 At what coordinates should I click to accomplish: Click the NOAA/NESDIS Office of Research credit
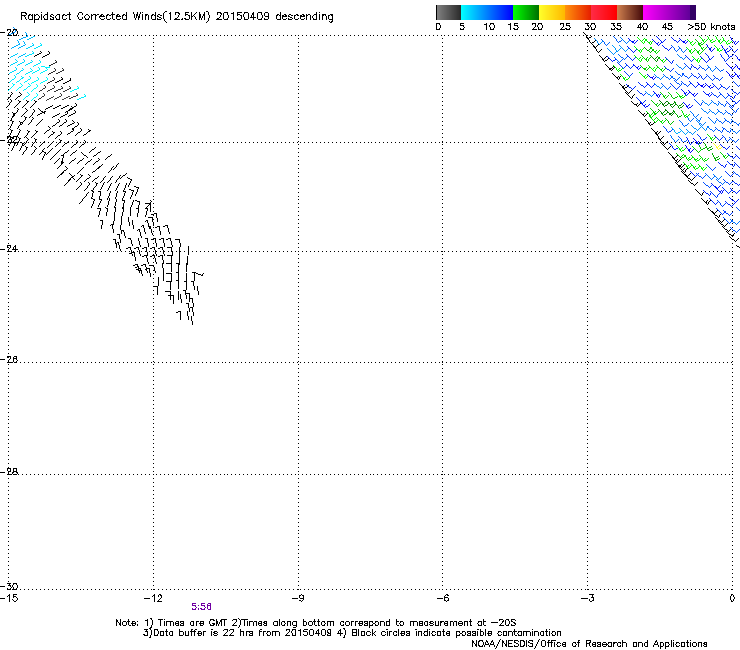pos(589,644)
